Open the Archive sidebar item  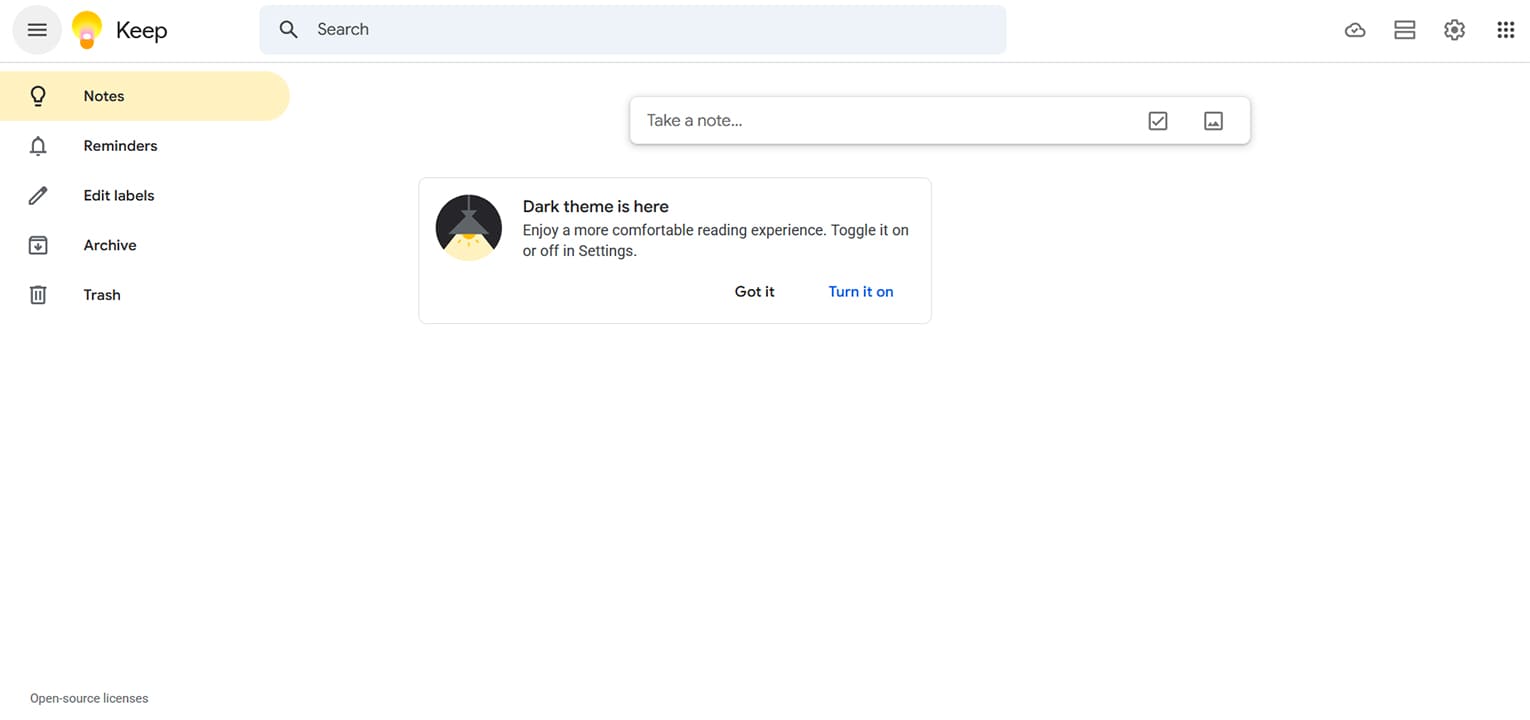pos(145,245)
